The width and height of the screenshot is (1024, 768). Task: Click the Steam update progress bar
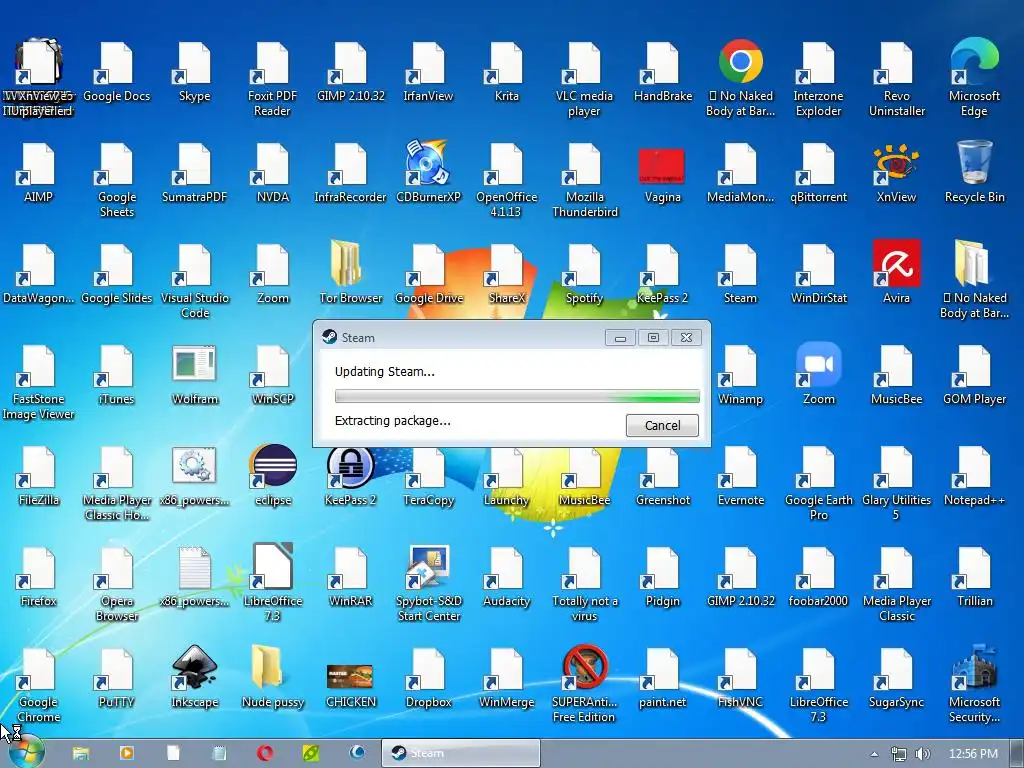pos(517,396)
